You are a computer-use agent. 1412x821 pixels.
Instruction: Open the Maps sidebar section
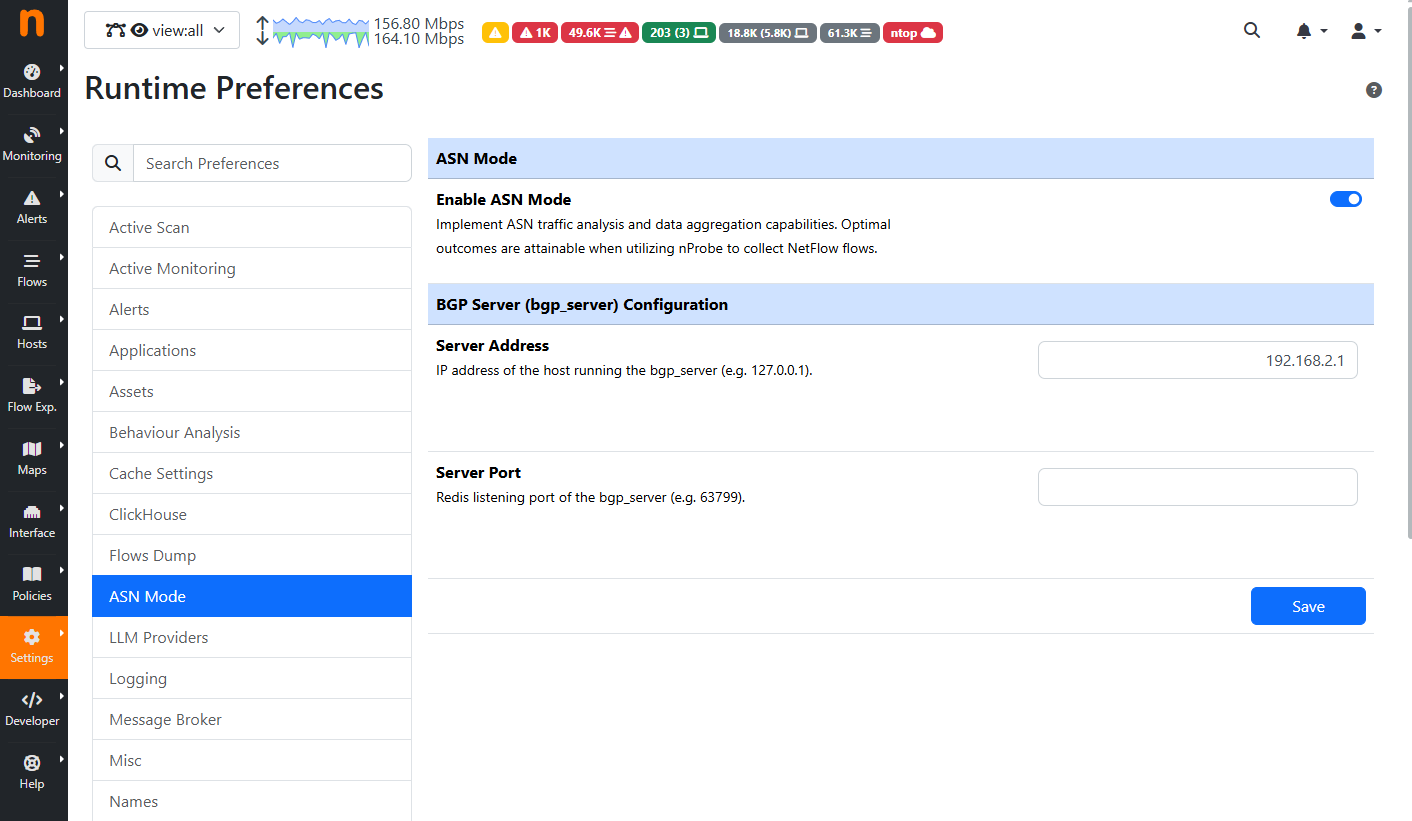(x=33, y=457)
